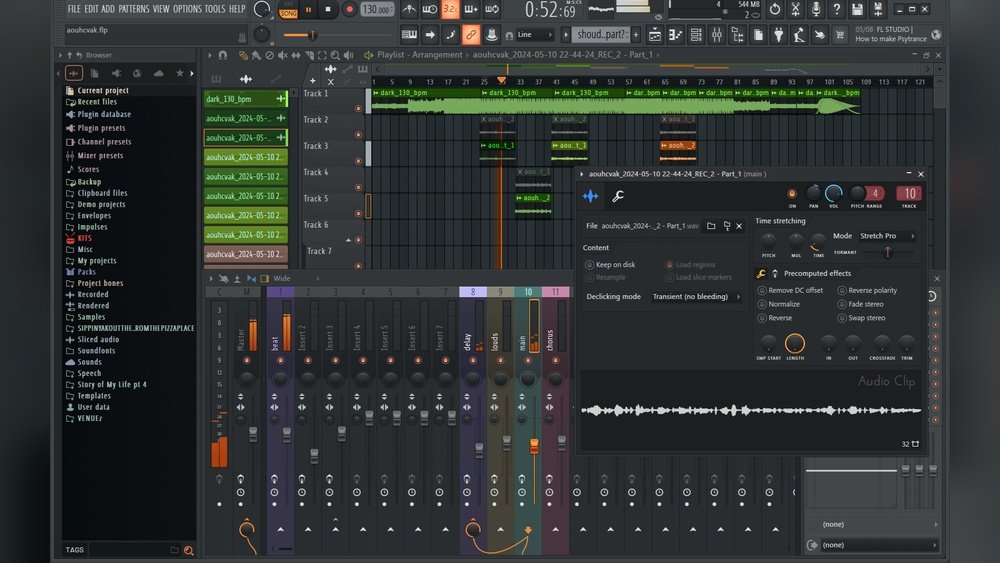Click the TAGS button in Browser
1000x563 pixels.
[75, 550]
